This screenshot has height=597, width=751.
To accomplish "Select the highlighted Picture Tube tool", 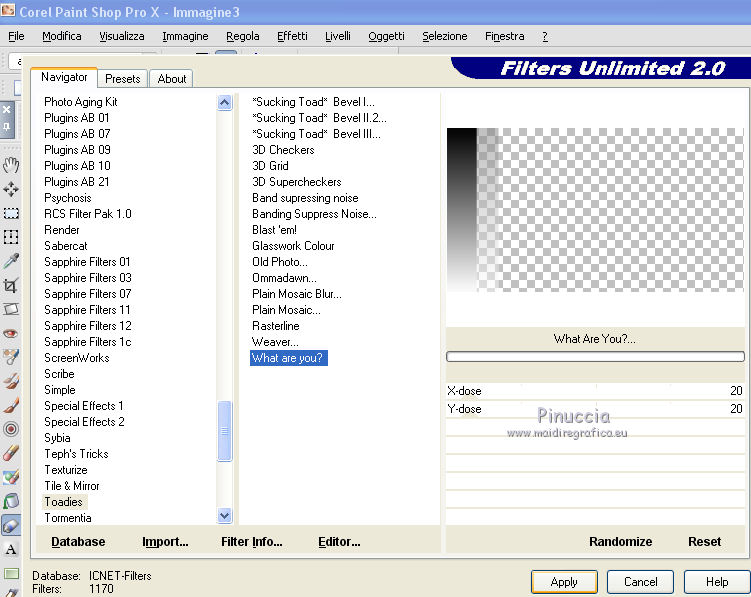I will point(11,525).
